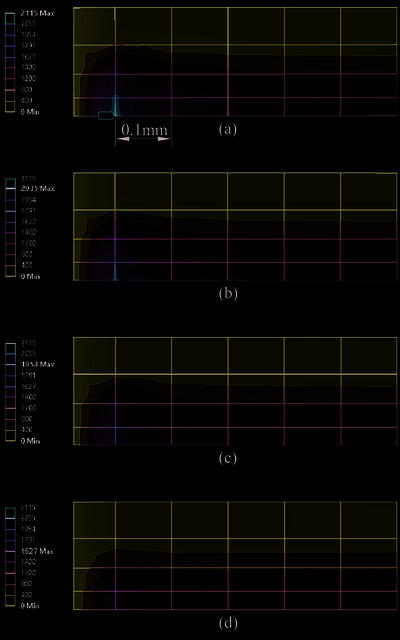
Task: Click the cyan top swatch in legend (a)
Action: [x=10, y=18]
